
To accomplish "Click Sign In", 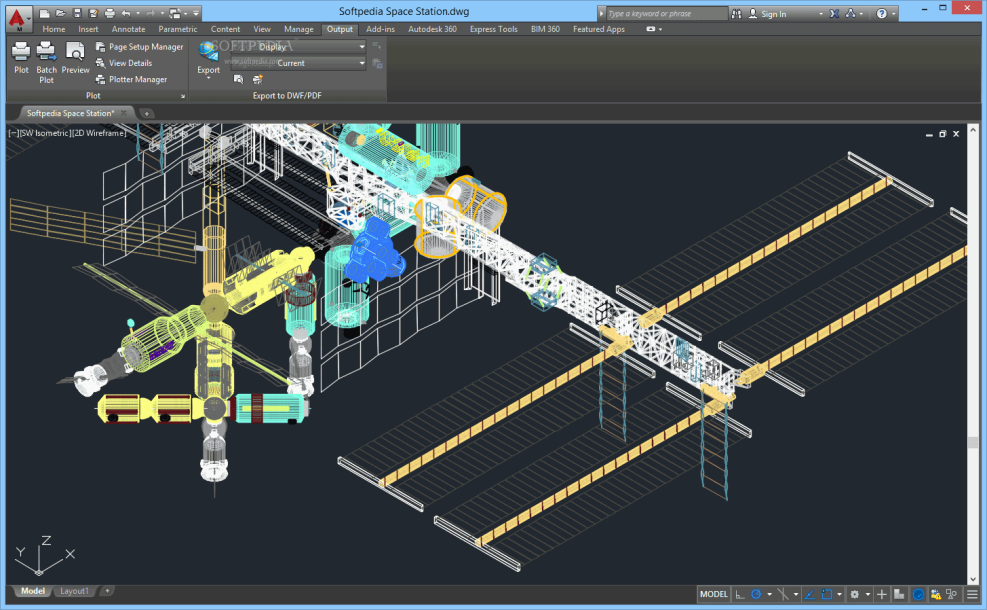I will [773, 14].
